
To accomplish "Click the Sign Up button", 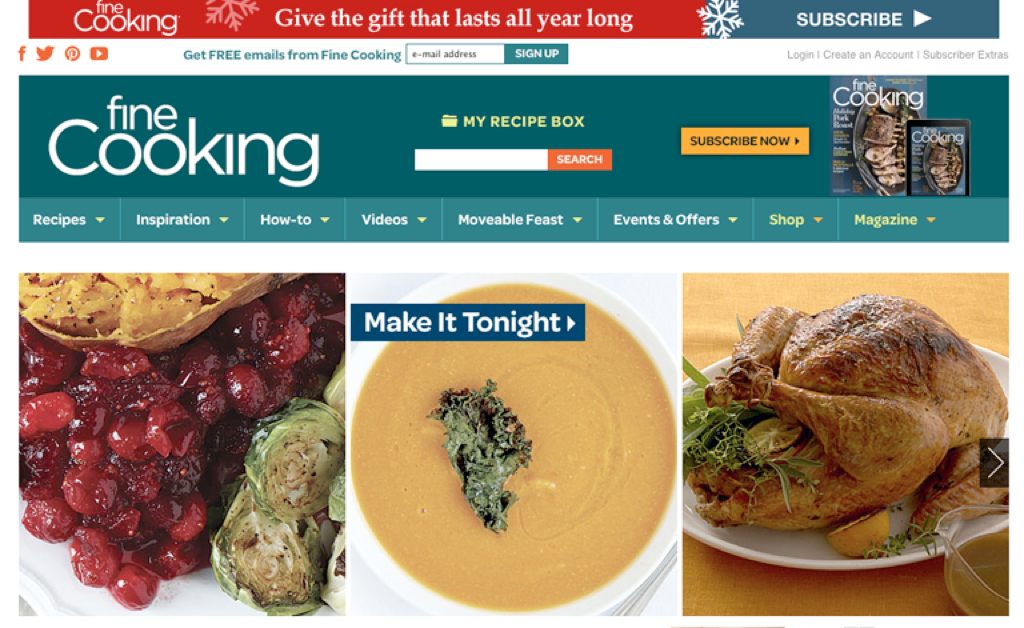I will point(536,54).
